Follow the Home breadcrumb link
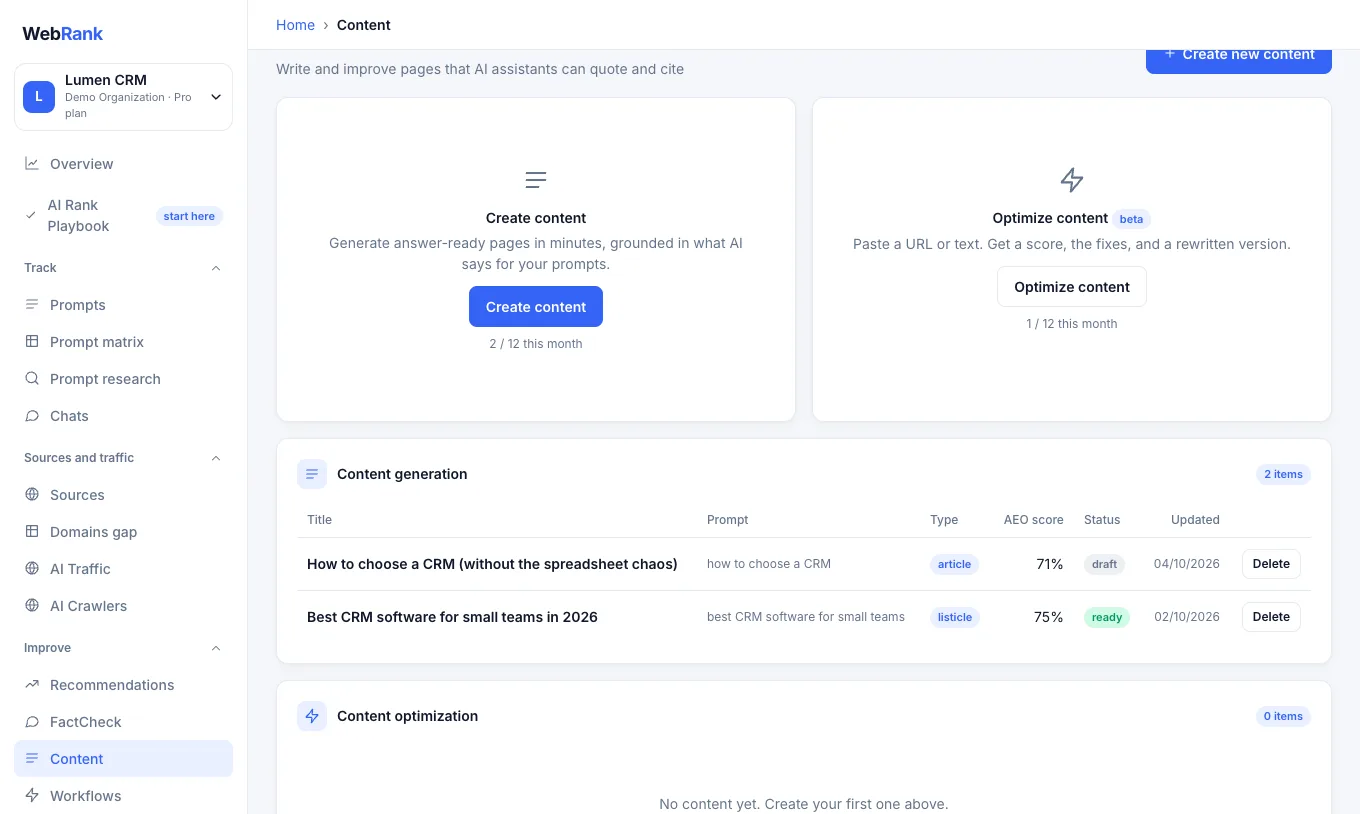This screenshot has height=814, width=1360. pos(295,25)
